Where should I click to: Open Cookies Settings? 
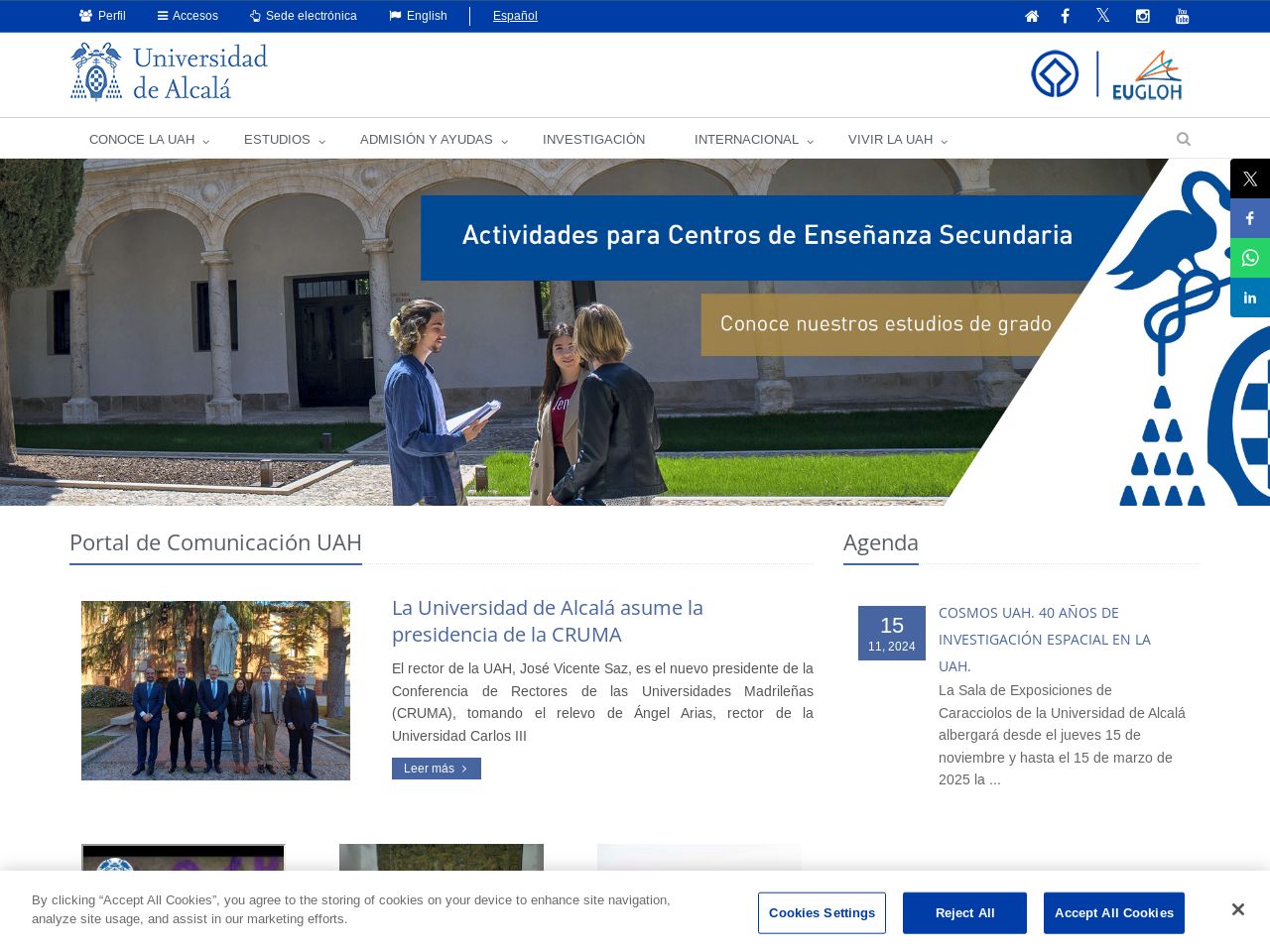pyautogui.click(x=822, y=913)
